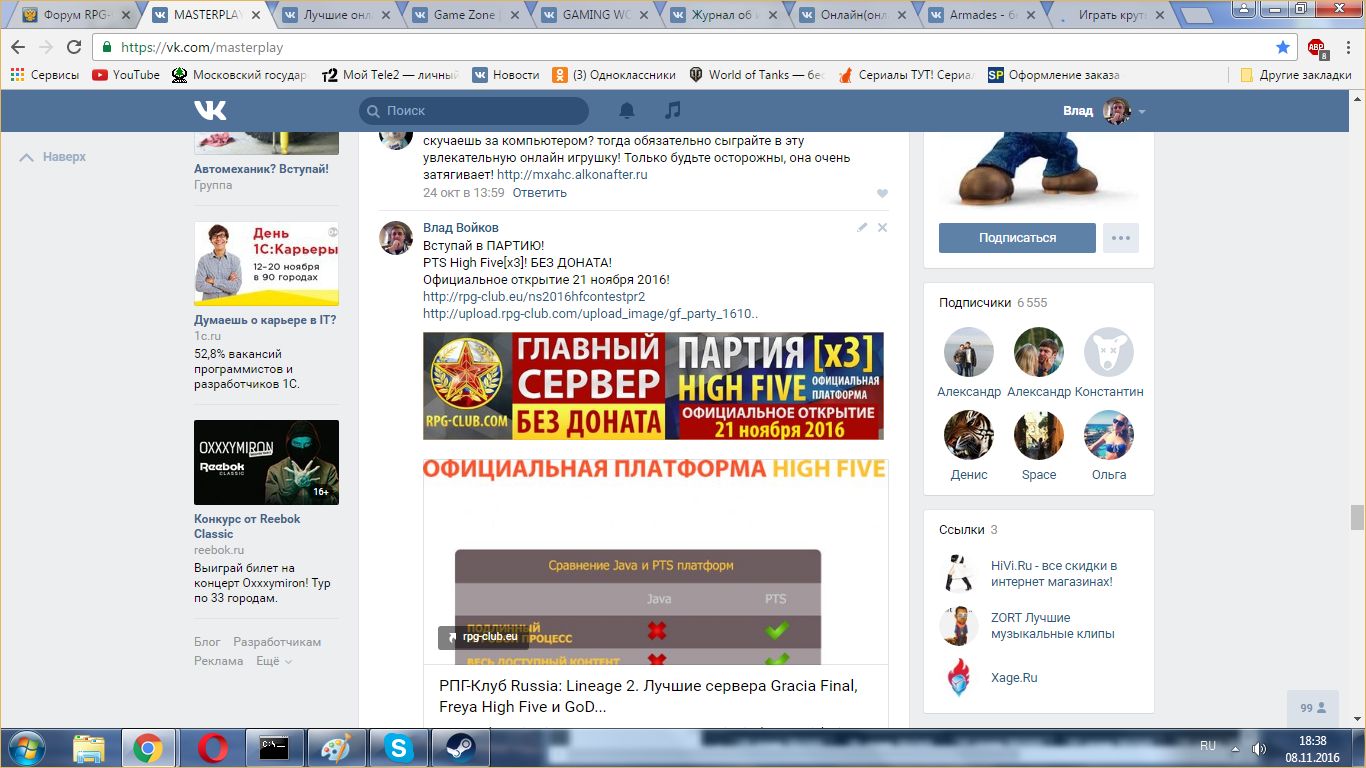Click Ответить under the comment
Image resolution: width=1366 pixels, height=768 pixels.
pos(540,192)
